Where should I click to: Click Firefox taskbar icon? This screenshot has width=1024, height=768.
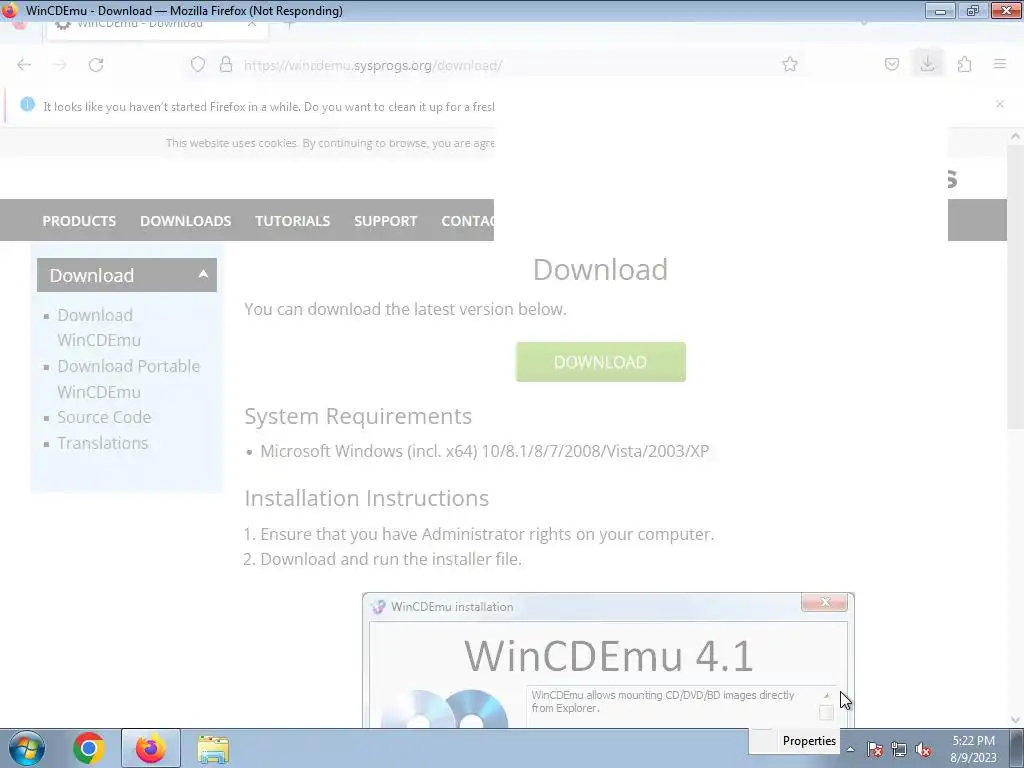(x=150, y=748)
